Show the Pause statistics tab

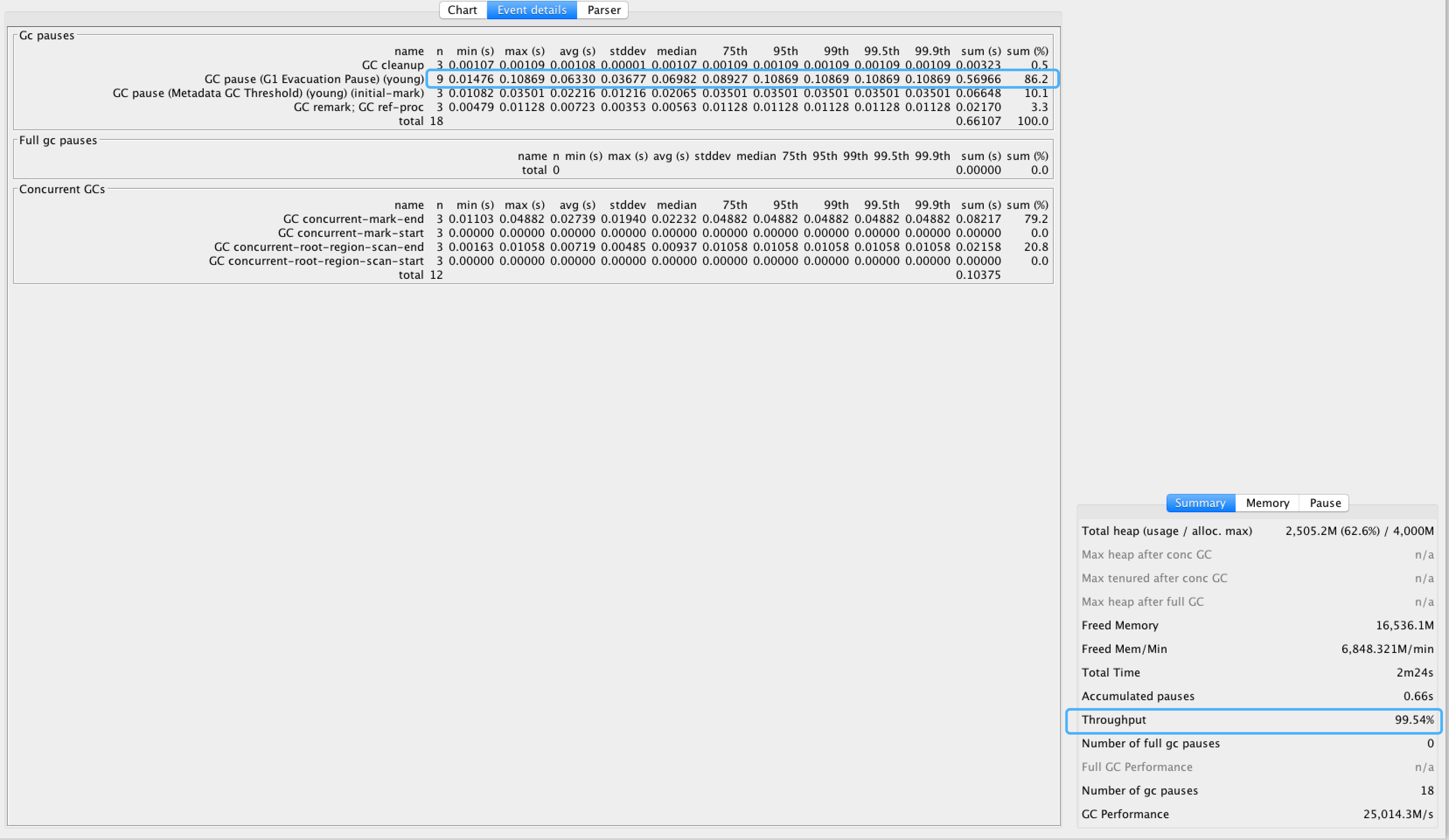click(x=1325, y=503)
